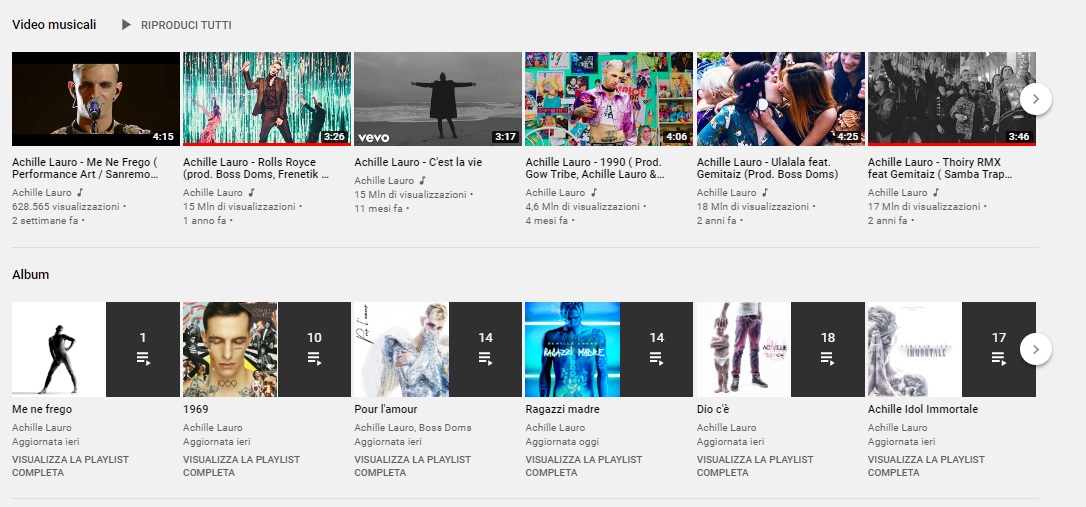Click Achille Lauro channel under Rolls Royce video
Image resolution: width=1086 pixels, height=507 pixels.
pyautogui.click(x=213, y=193)
